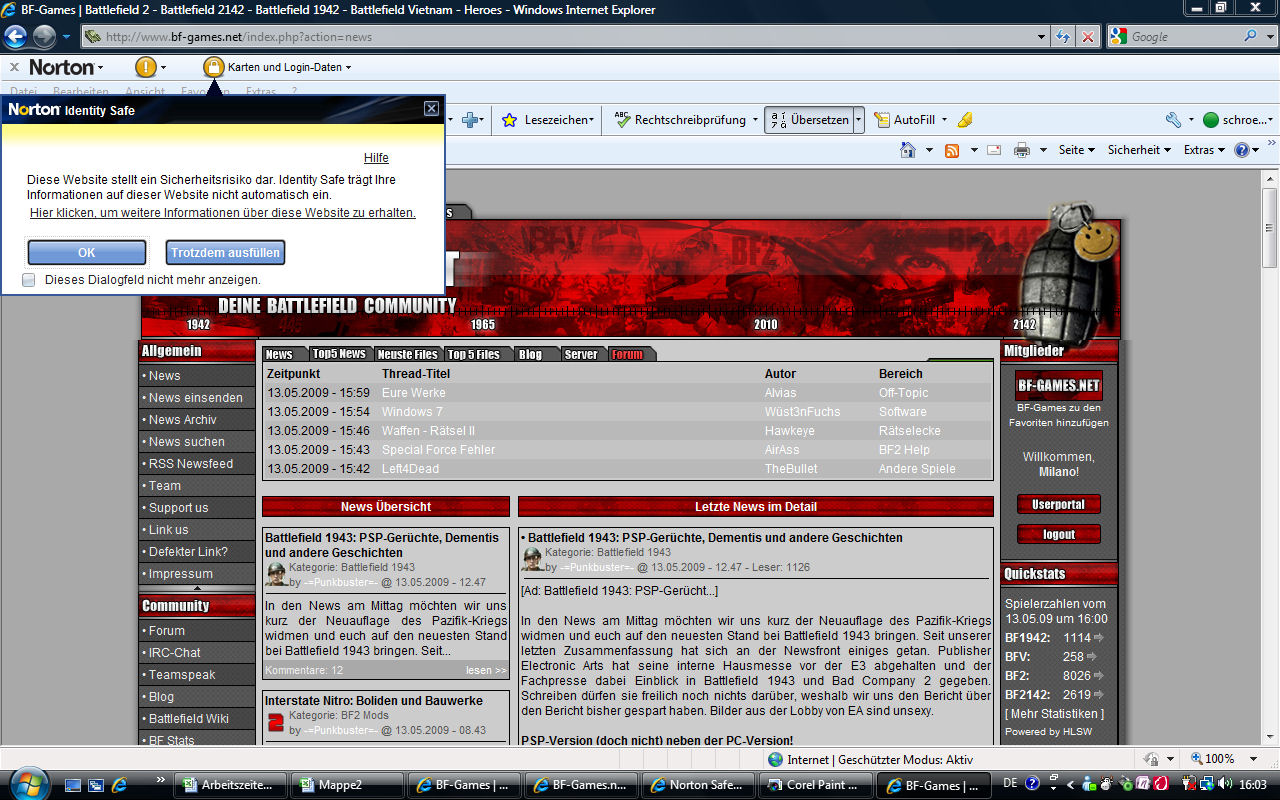Click 'Rätselecke' in Bereich column
The height and width of the screenshot is (800, 1280).
(x=909, y=431)
